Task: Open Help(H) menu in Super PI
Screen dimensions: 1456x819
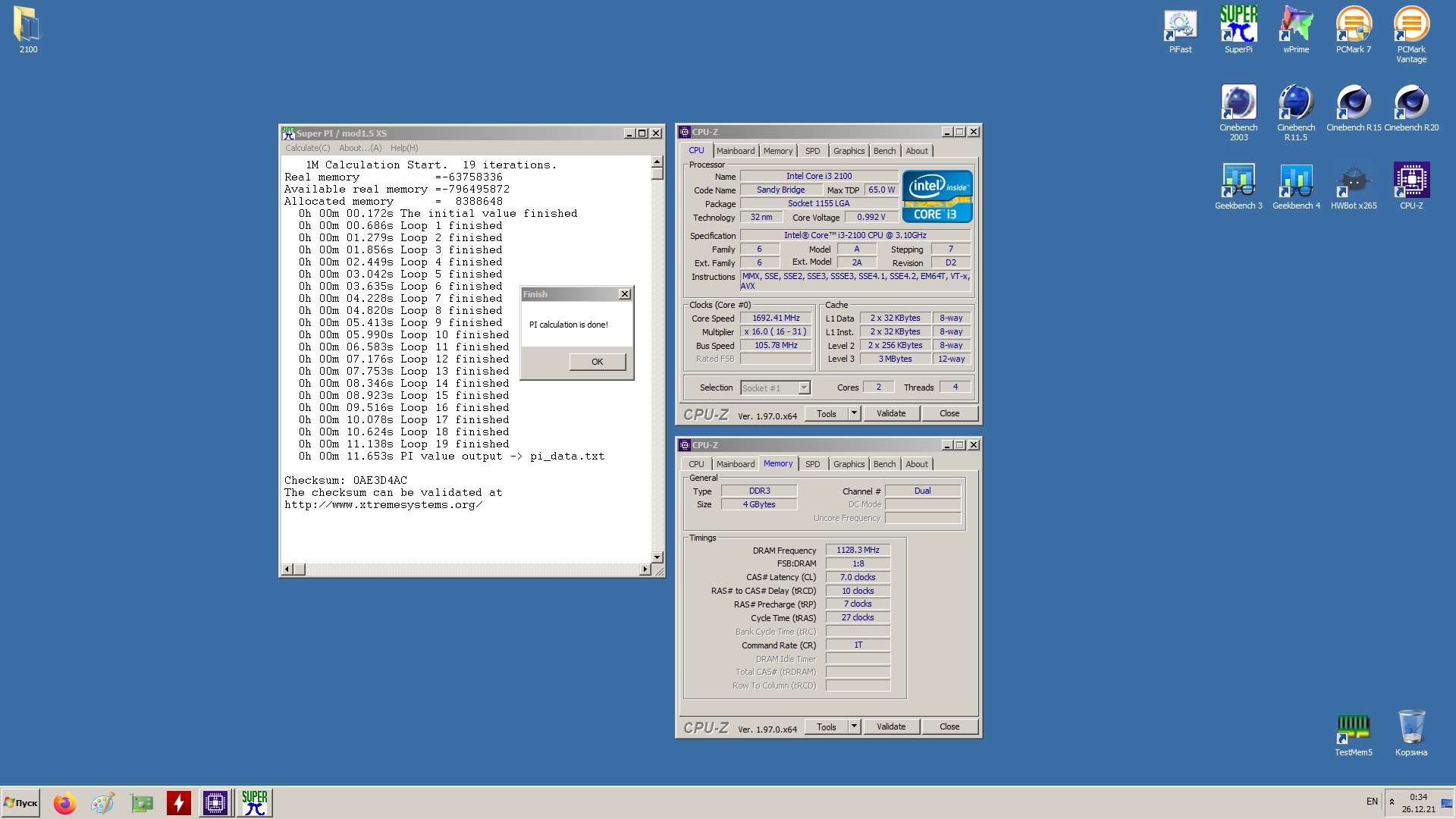Action: point(404,148)
